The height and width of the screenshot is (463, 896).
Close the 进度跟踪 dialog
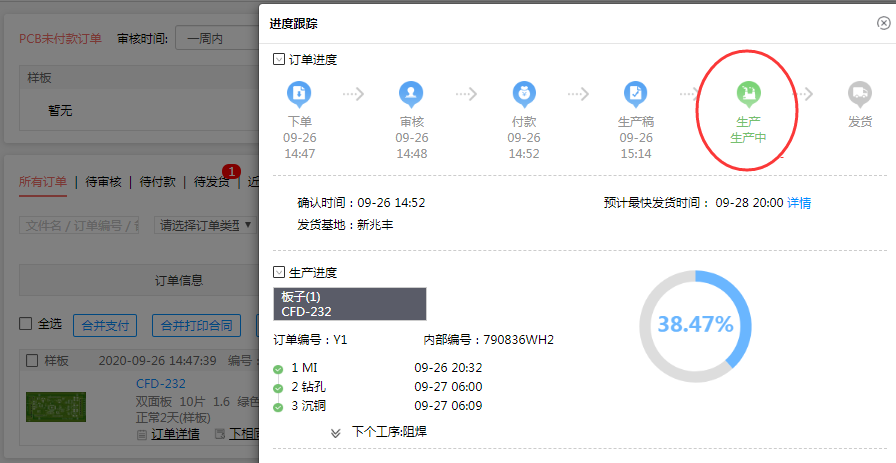coord(883,23)
